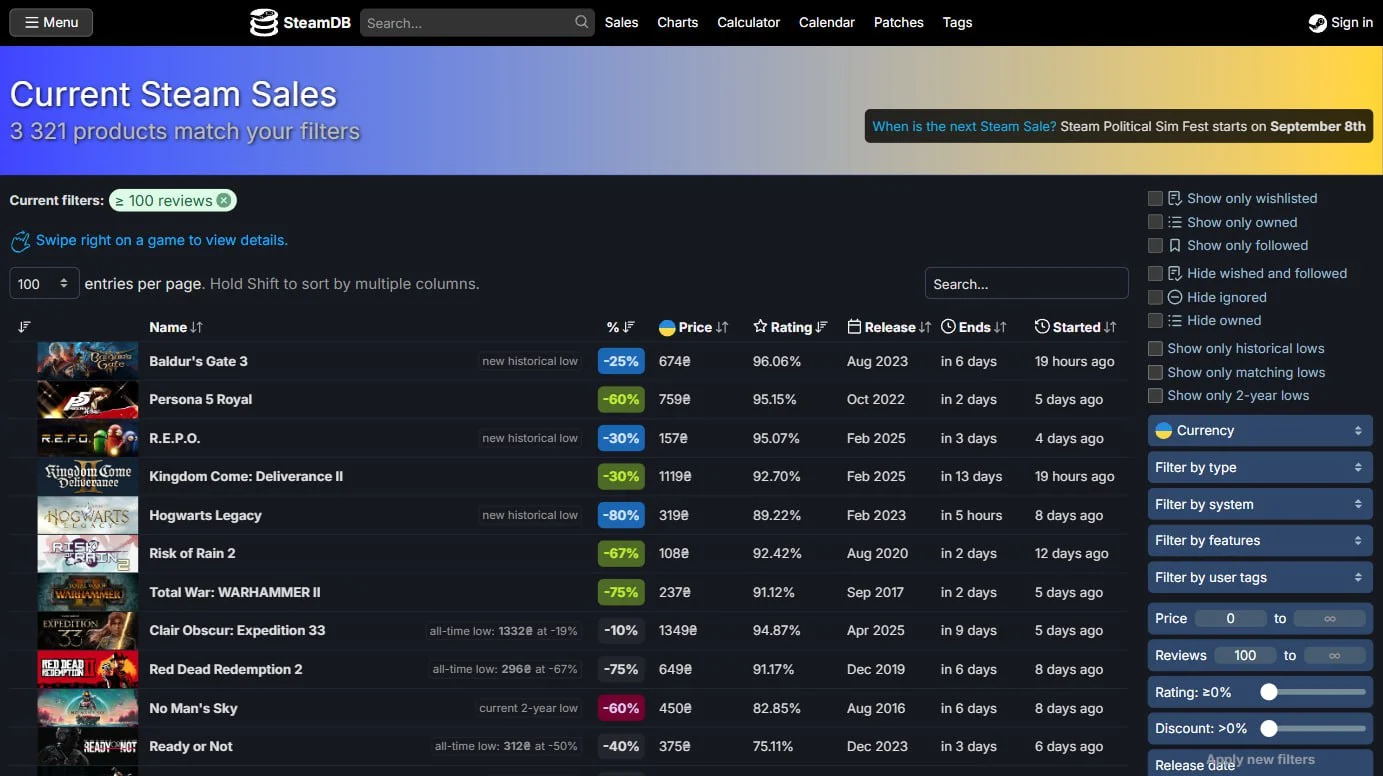
Task: Click the -80% discount badge for Hogwarts Legacy
Action: tap(621, 515)
